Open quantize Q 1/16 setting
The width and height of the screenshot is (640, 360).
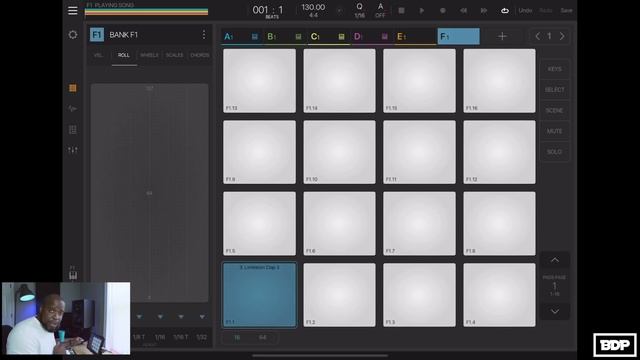pyautogui.click(x=359, y=11)
